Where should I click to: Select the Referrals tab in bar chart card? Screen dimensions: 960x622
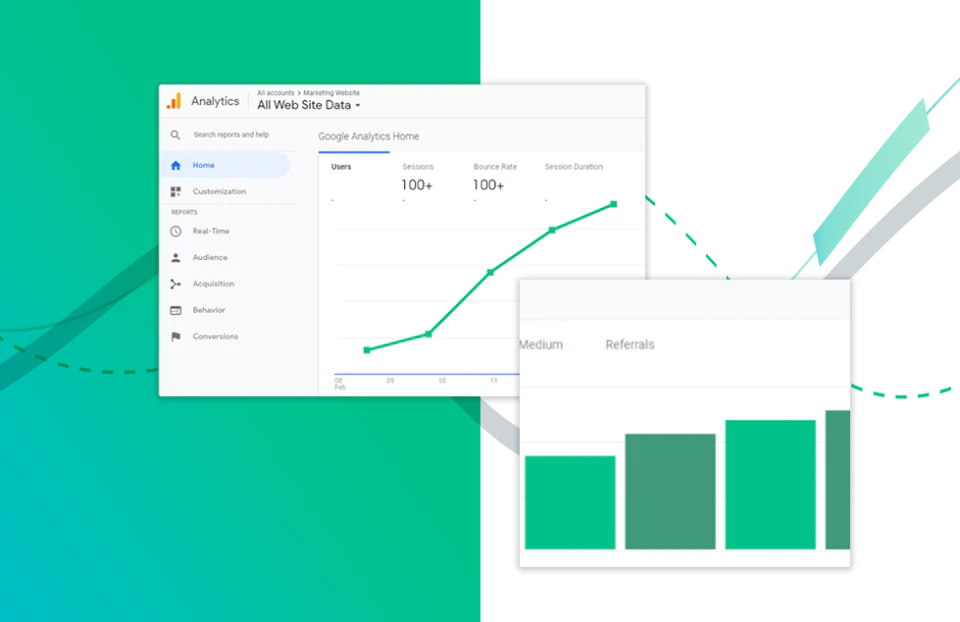pyautogui.click(x=630, y=345)
